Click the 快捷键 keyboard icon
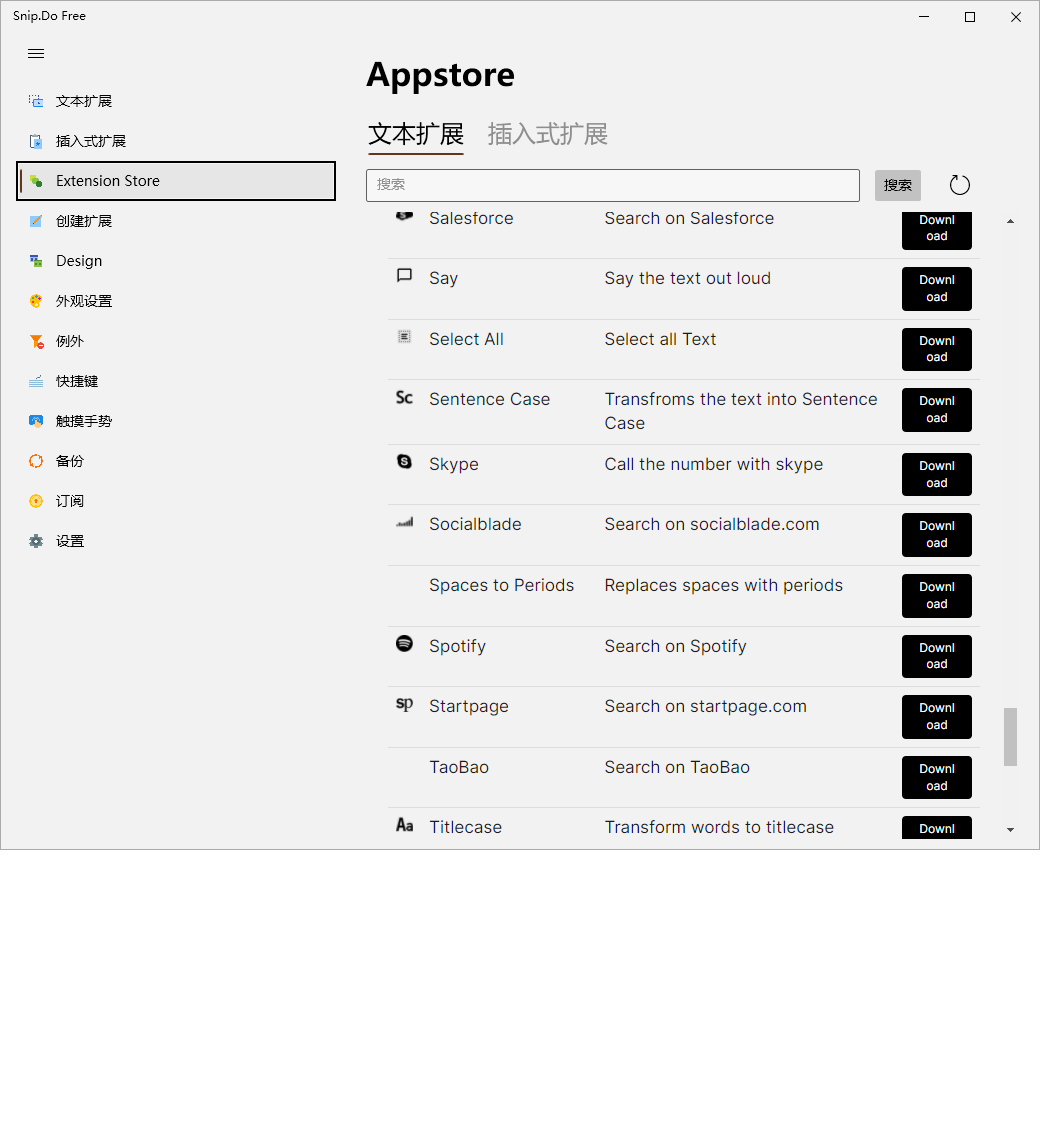This screenshot has width=1040, height=1124. [x=36, y=381]
